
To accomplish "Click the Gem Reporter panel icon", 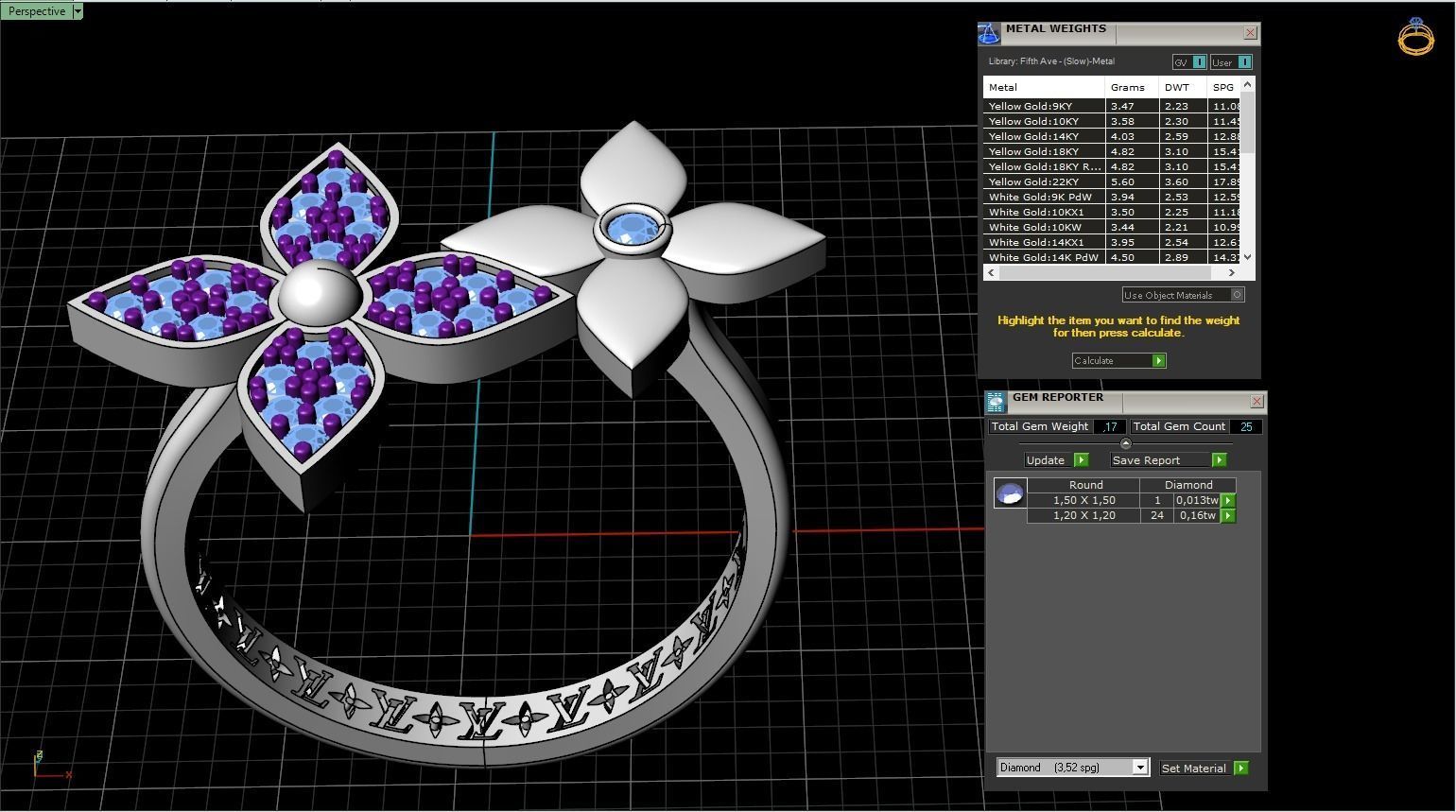I will 996,403.
